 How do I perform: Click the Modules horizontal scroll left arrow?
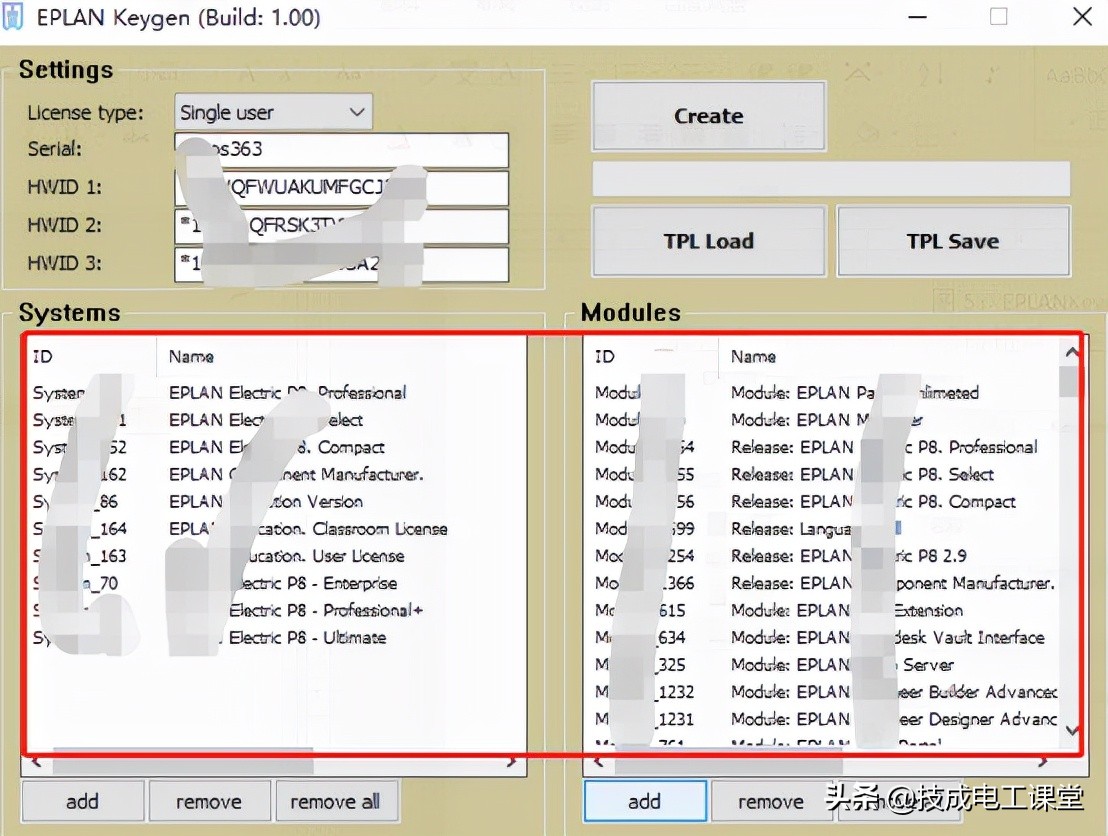[x=599, y=763]
